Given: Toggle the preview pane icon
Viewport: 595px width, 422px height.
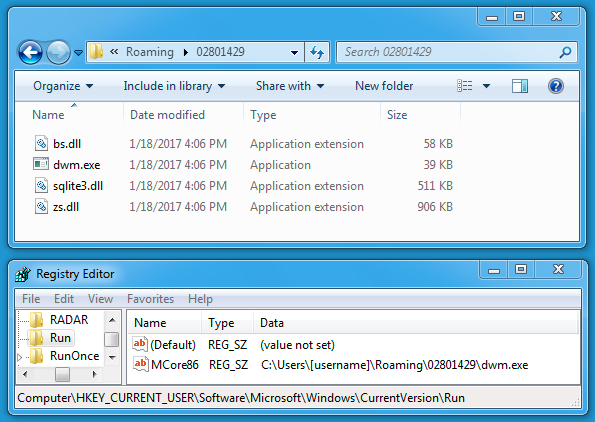Looking at the screenshot, I should [x=519, y=86].
